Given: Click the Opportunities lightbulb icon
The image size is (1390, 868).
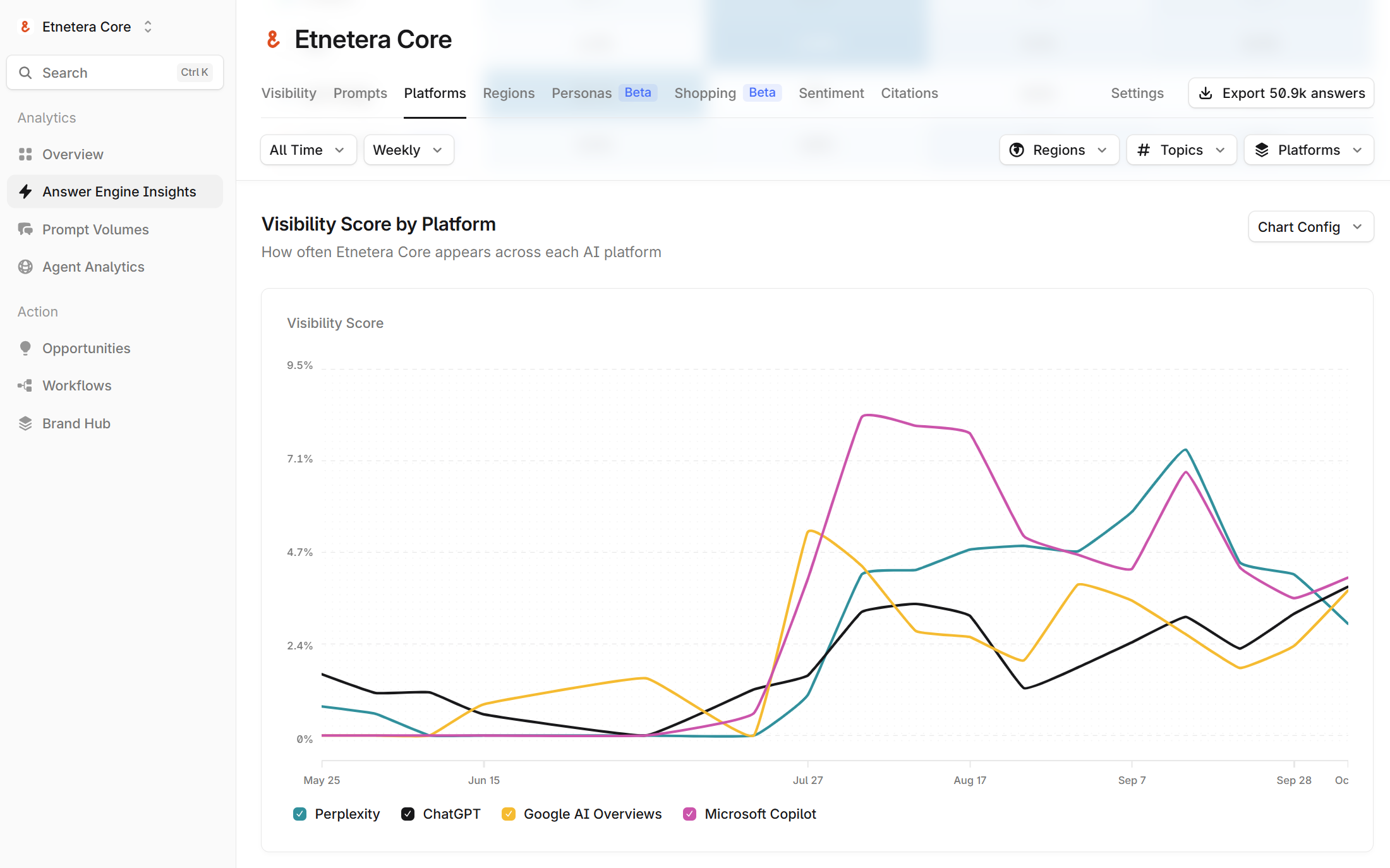Looking at the screenshot, I should point(25,348).
